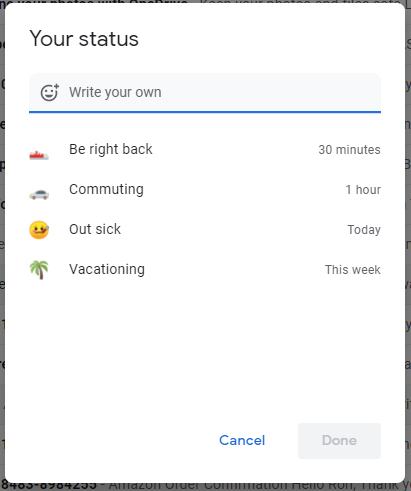
Task: Click the "1 hour" duration label
Action: click(x=363, y=190)
